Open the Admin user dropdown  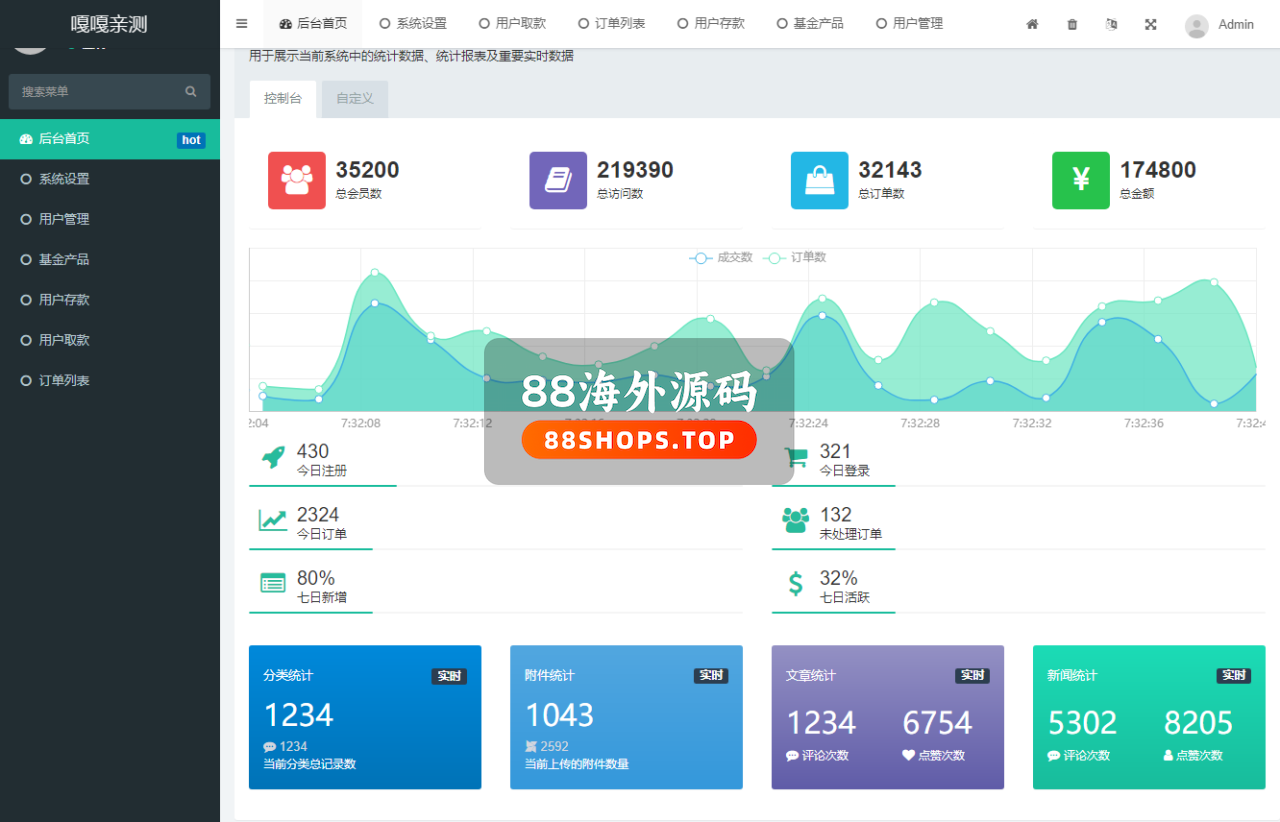[1219, 24]
